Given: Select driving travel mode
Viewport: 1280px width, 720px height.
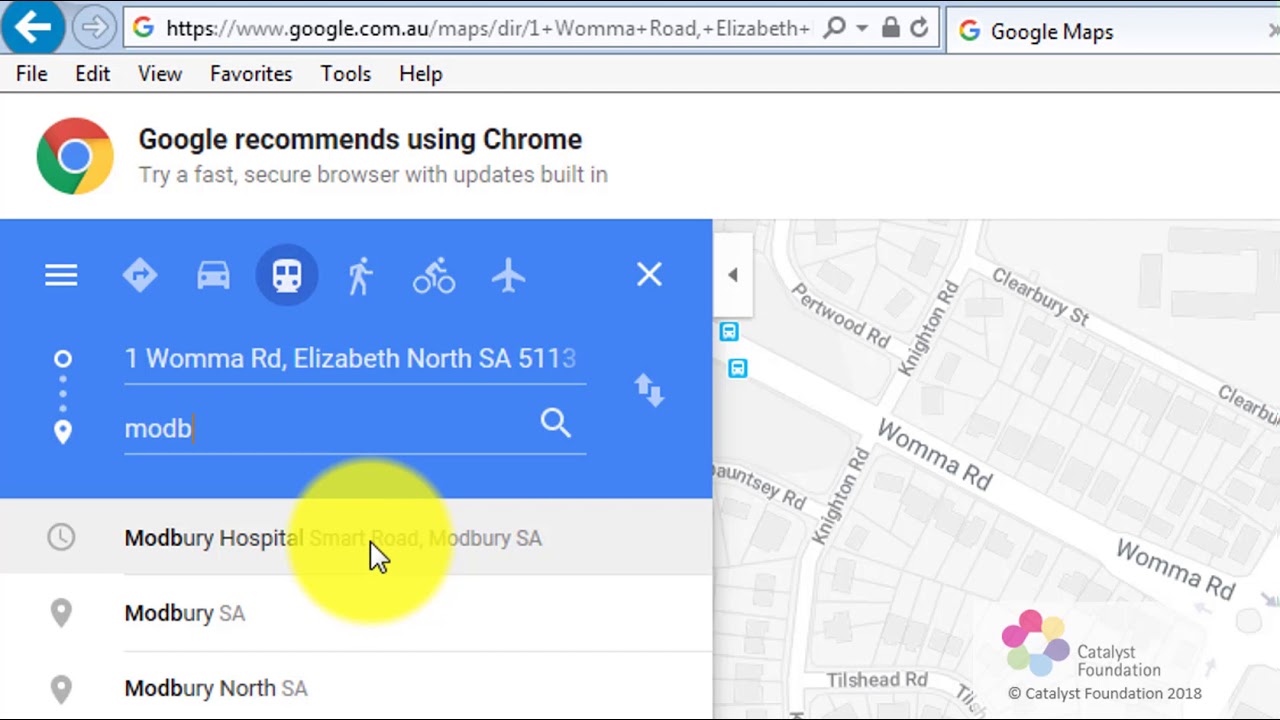Looking at the screenshot, I should [213, 275].
